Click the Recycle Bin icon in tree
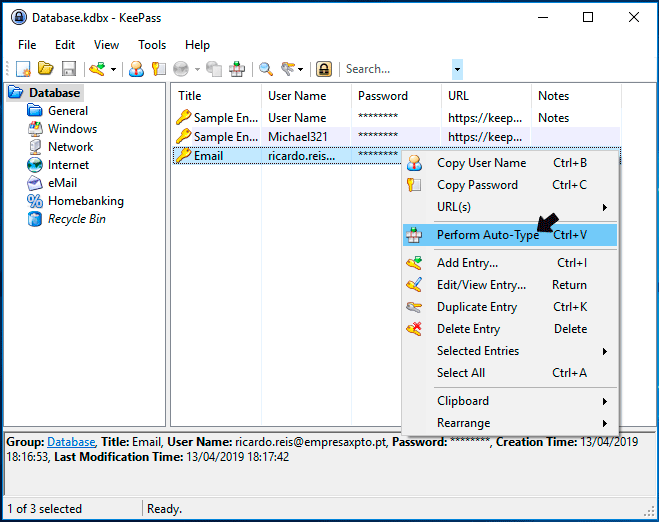The image size is (659, 522). (35, 219)
